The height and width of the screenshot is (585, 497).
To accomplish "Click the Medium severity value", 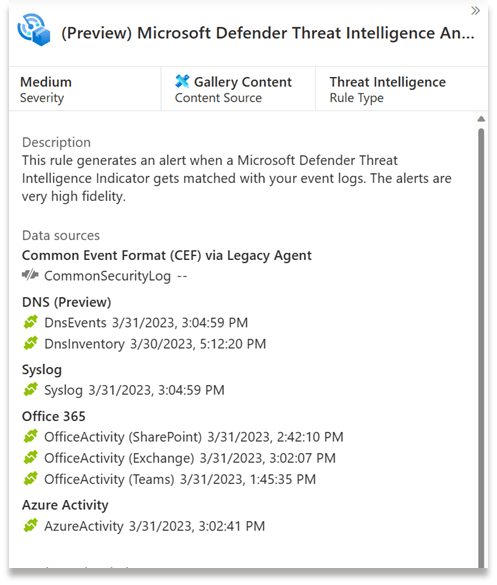I will (x=46, y=82).
